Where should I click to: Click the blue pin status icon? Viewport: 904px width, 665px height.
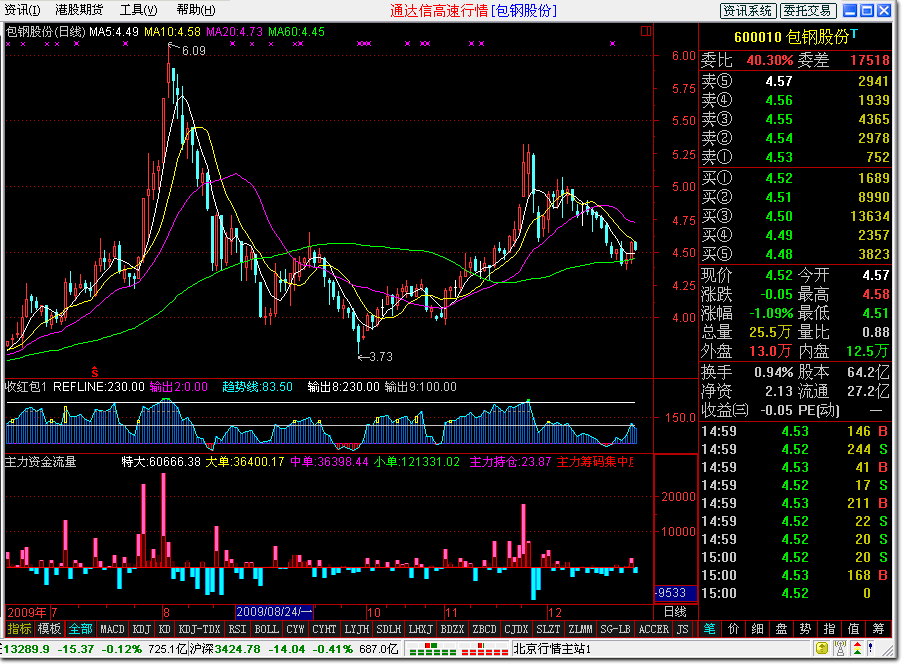(x=871, y=649)
